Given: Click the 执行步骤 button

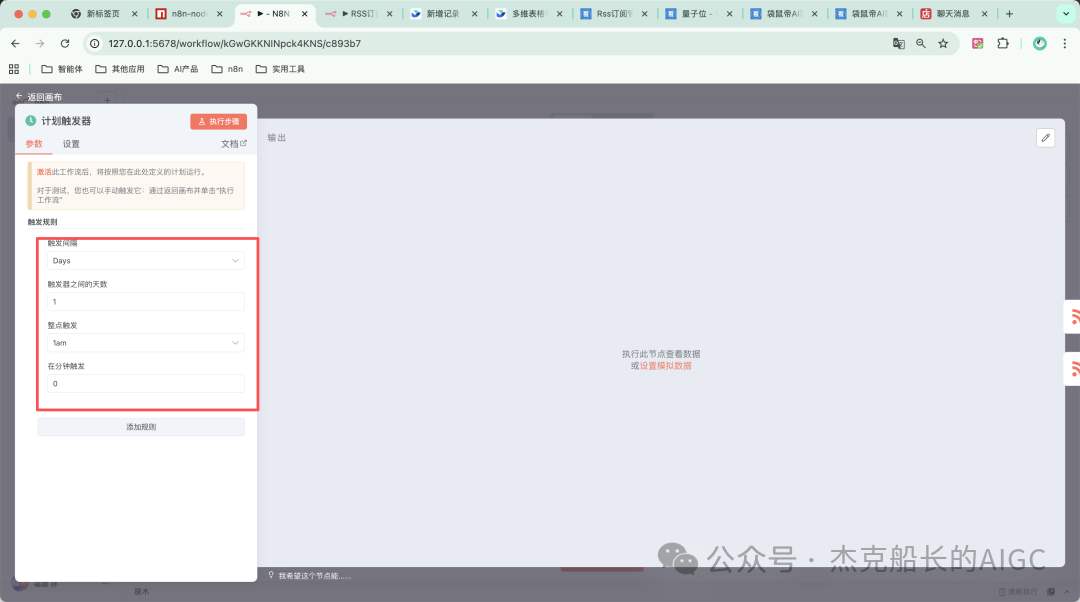Looking at the screenshot, I should point(218,121).
